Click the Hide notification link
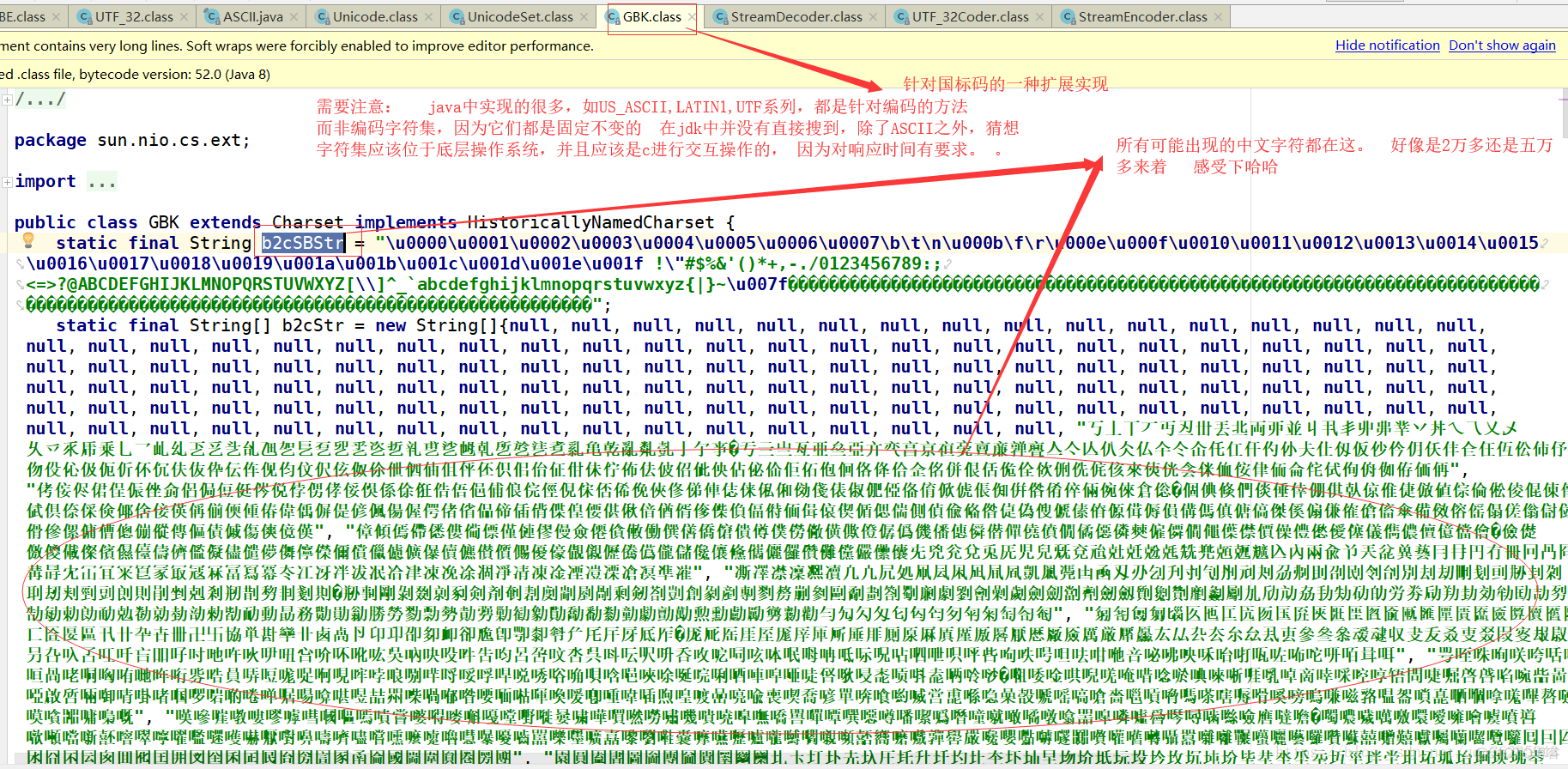Image resolution: width=1568 pixels, height=769 pixels. [1387, 45]
